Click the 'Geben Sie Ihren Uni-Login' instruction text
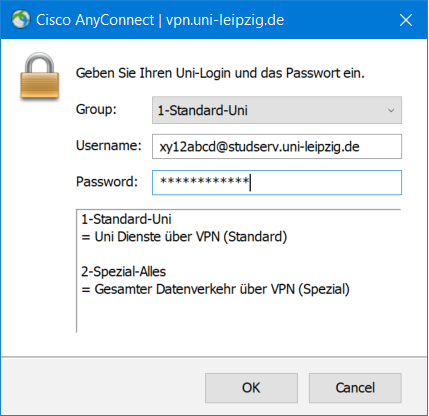Screen dimensions: 429x416 220,73
